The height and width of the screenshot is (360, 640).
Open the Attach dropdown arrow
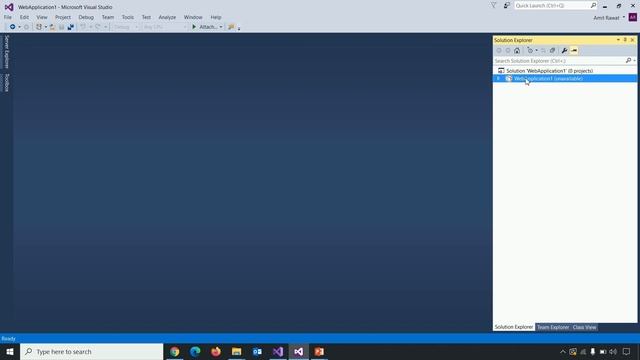click(x=221, y=27)
